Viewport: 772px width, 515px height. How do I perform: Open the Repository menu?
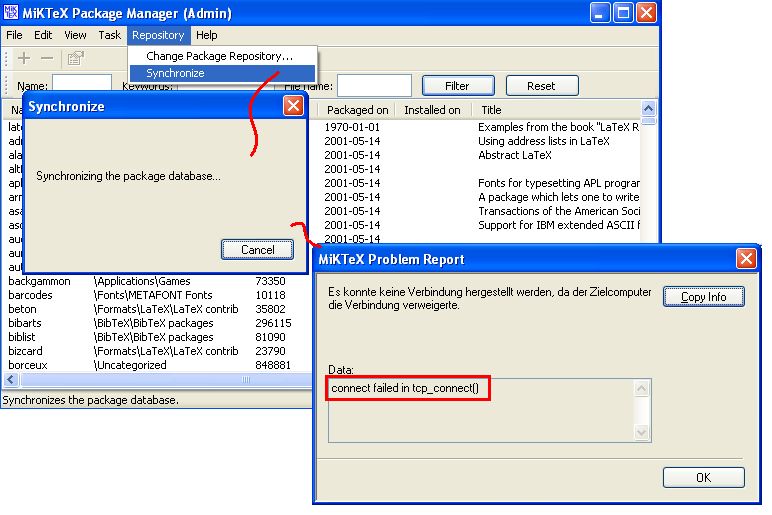click(x=158, y=35)
